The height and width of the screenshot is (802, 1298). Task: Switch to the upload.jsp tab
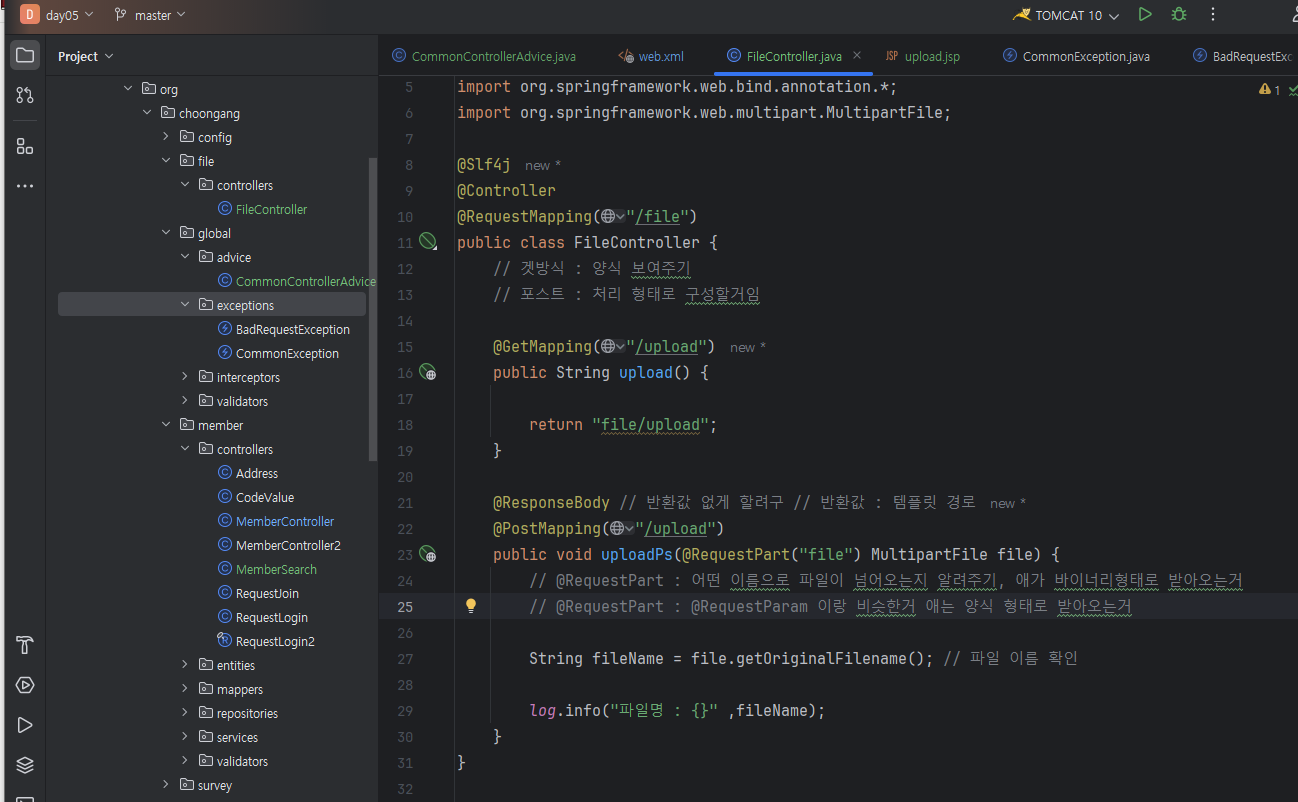(x=923, y=56)
